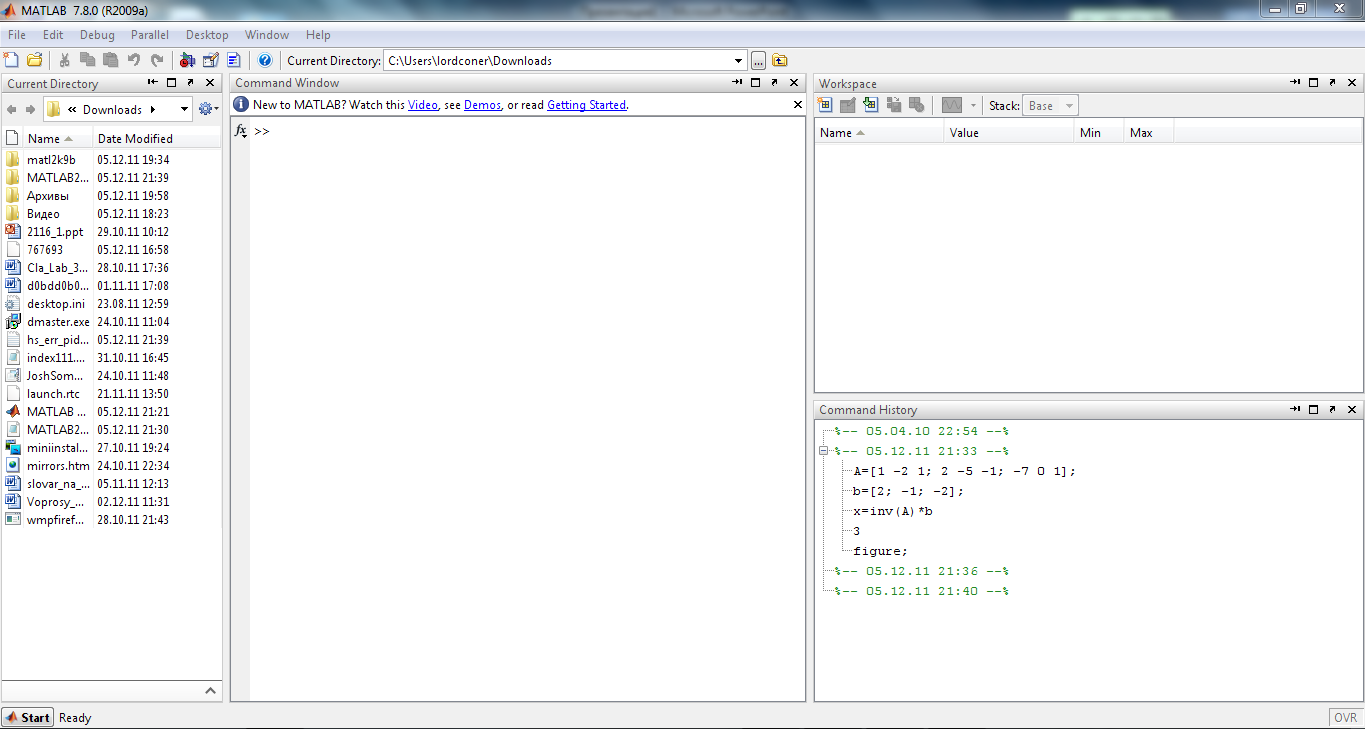Image resolution: width=1365 pixels, height=729 pixels.
Task: Open the Demos link
Action: pos(482,104)
